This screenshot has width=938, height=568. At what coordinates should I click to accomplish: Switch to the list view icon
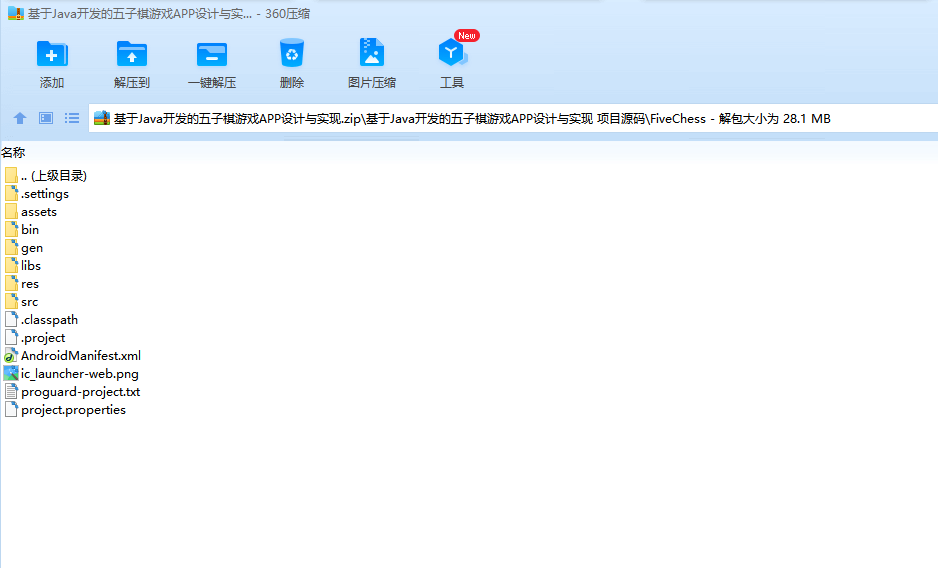click(x=72, y=119)
